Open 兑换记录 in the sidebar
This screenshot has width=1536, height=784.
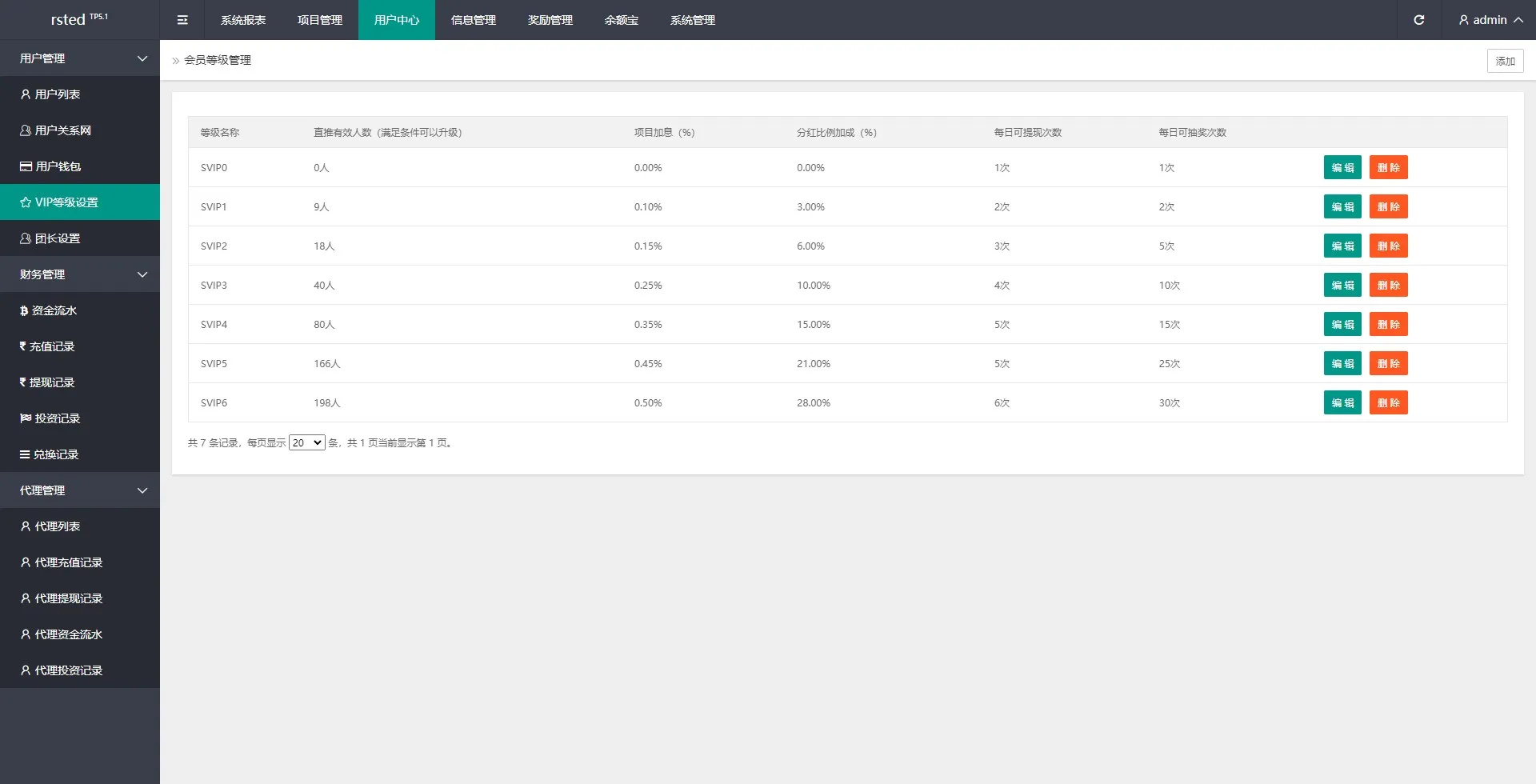[55, 454]
